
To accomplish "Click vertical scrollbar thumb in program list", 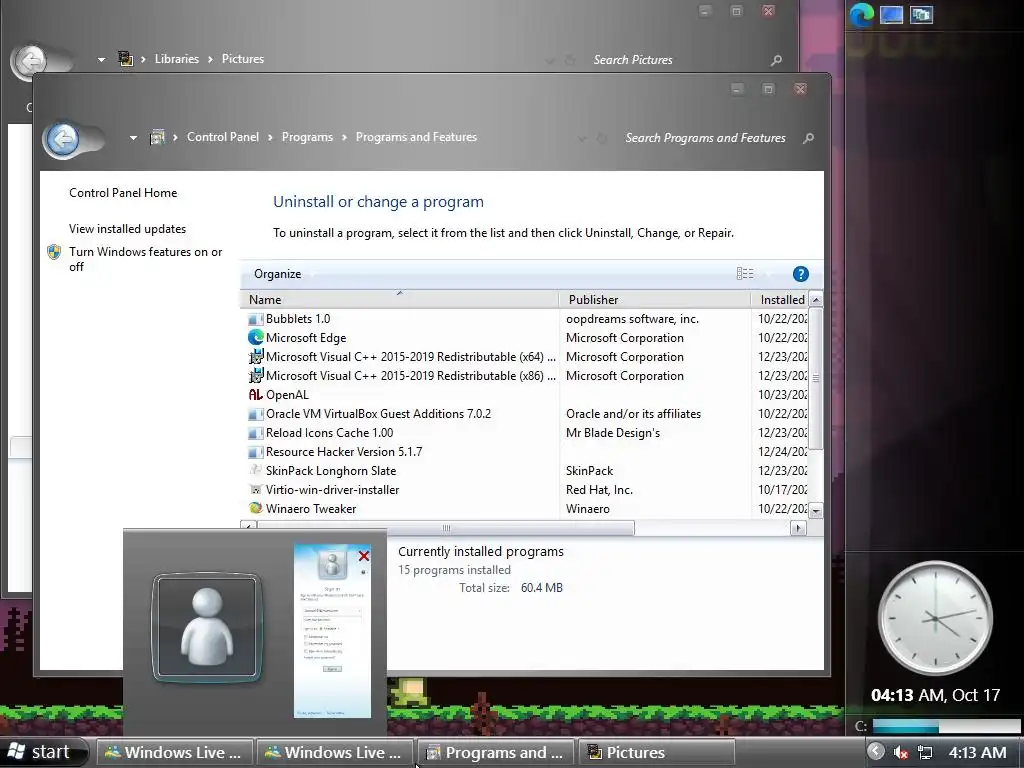I will (816, 377).
